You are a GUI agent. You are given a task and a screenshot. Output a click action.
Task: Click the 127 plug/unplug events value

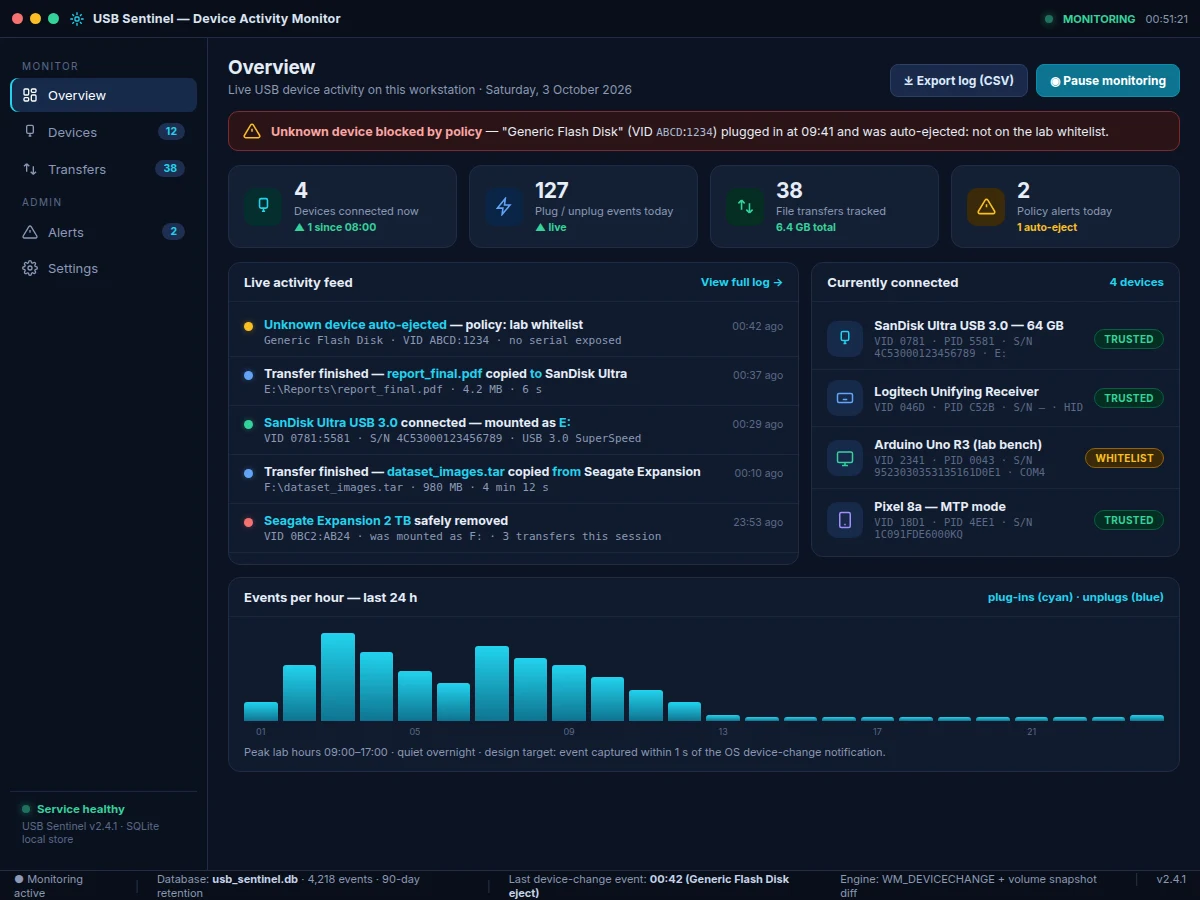552,190
